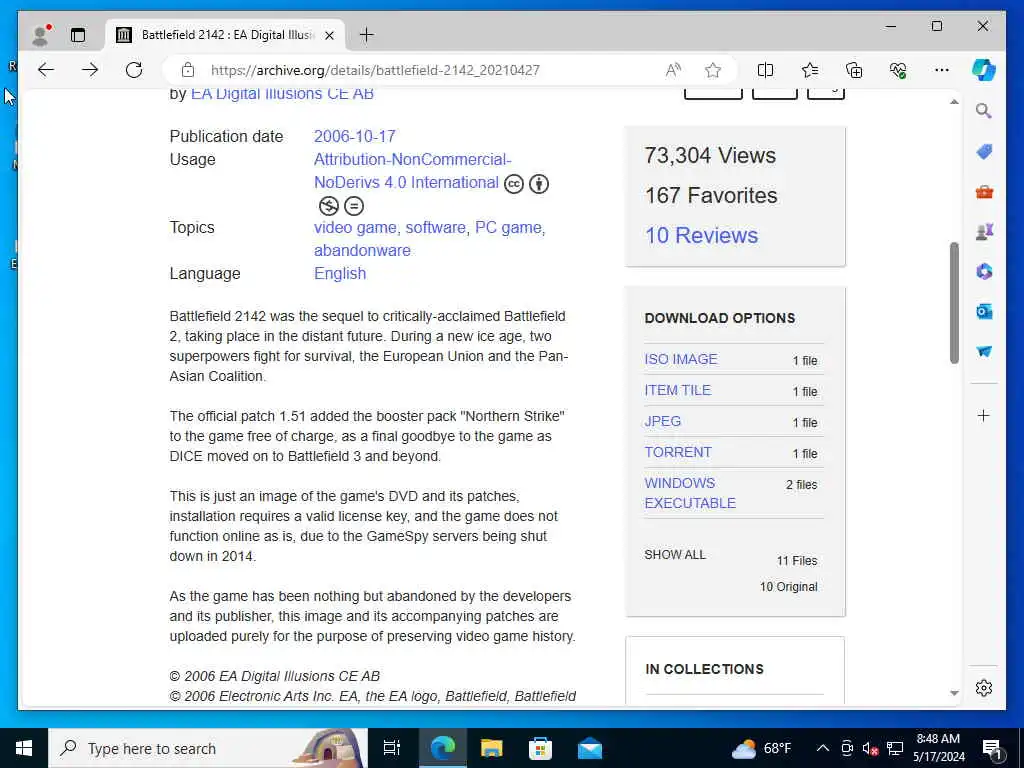Open weather widget showing 68°F
Viewport: 1024px width, 768px height.
761,748
